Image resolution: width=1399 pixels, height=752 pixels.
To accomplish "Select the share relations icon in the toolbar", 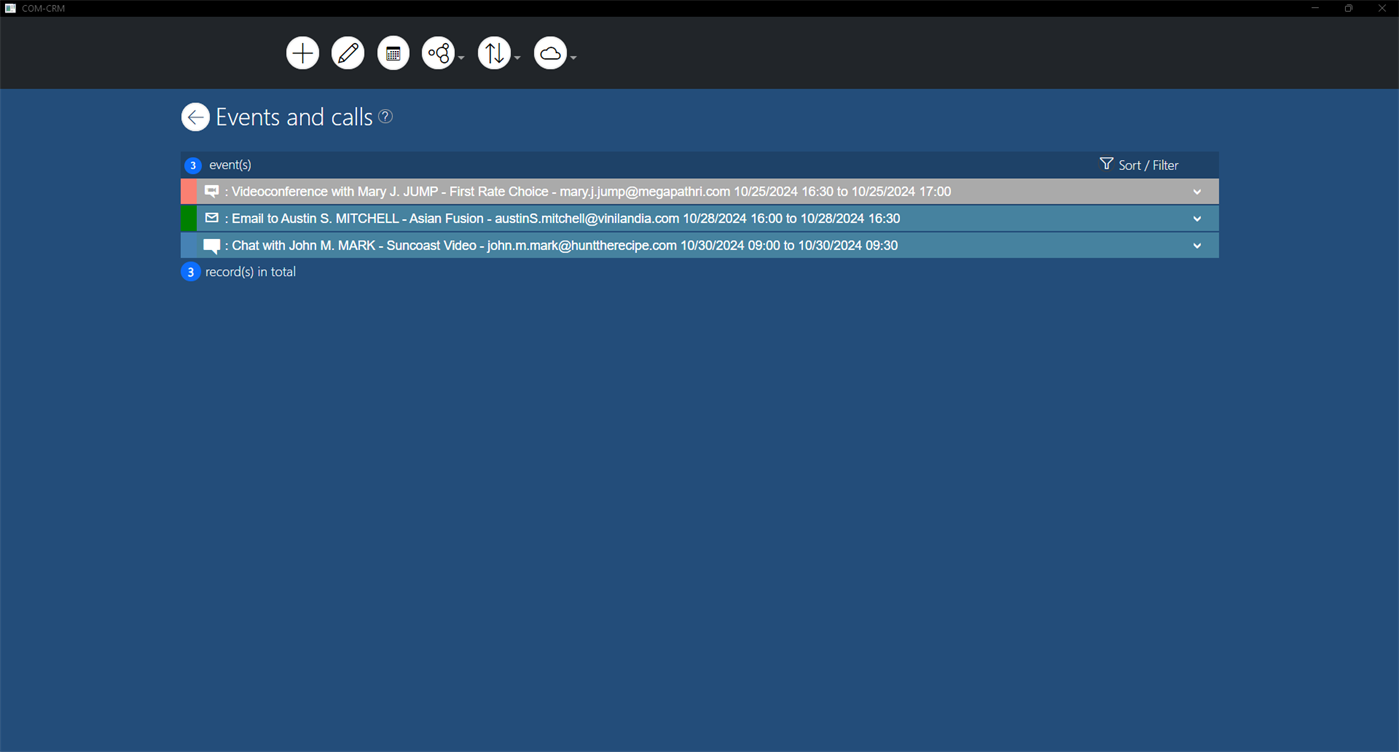I will [x=439, y=52].
